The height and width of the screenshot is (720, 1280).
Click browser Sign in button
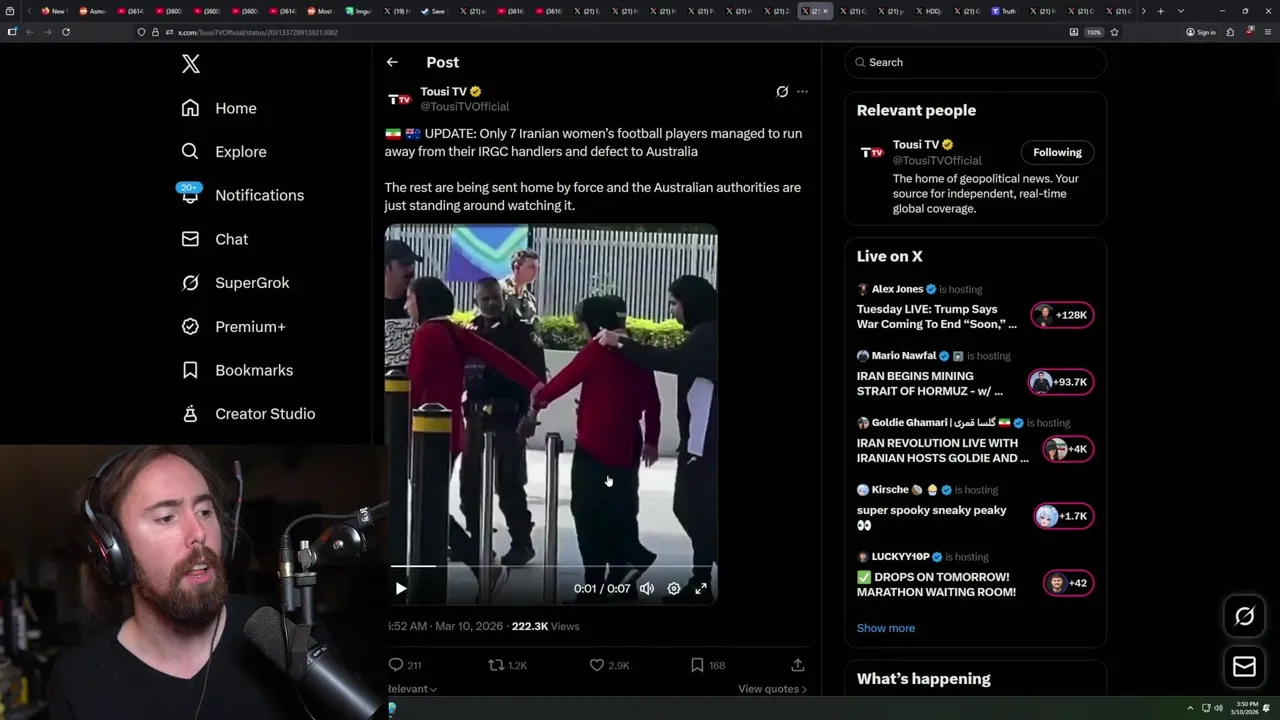pos(1201,32)
